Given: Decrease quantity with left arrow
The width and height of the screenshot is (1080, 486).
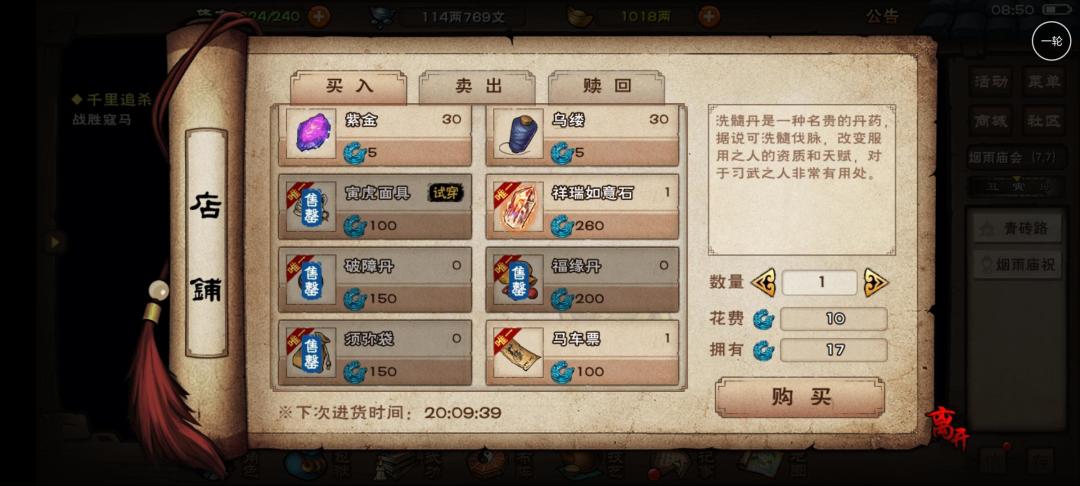Looking at the screenshot, I should pyautogui.click(x=763, y=282).
